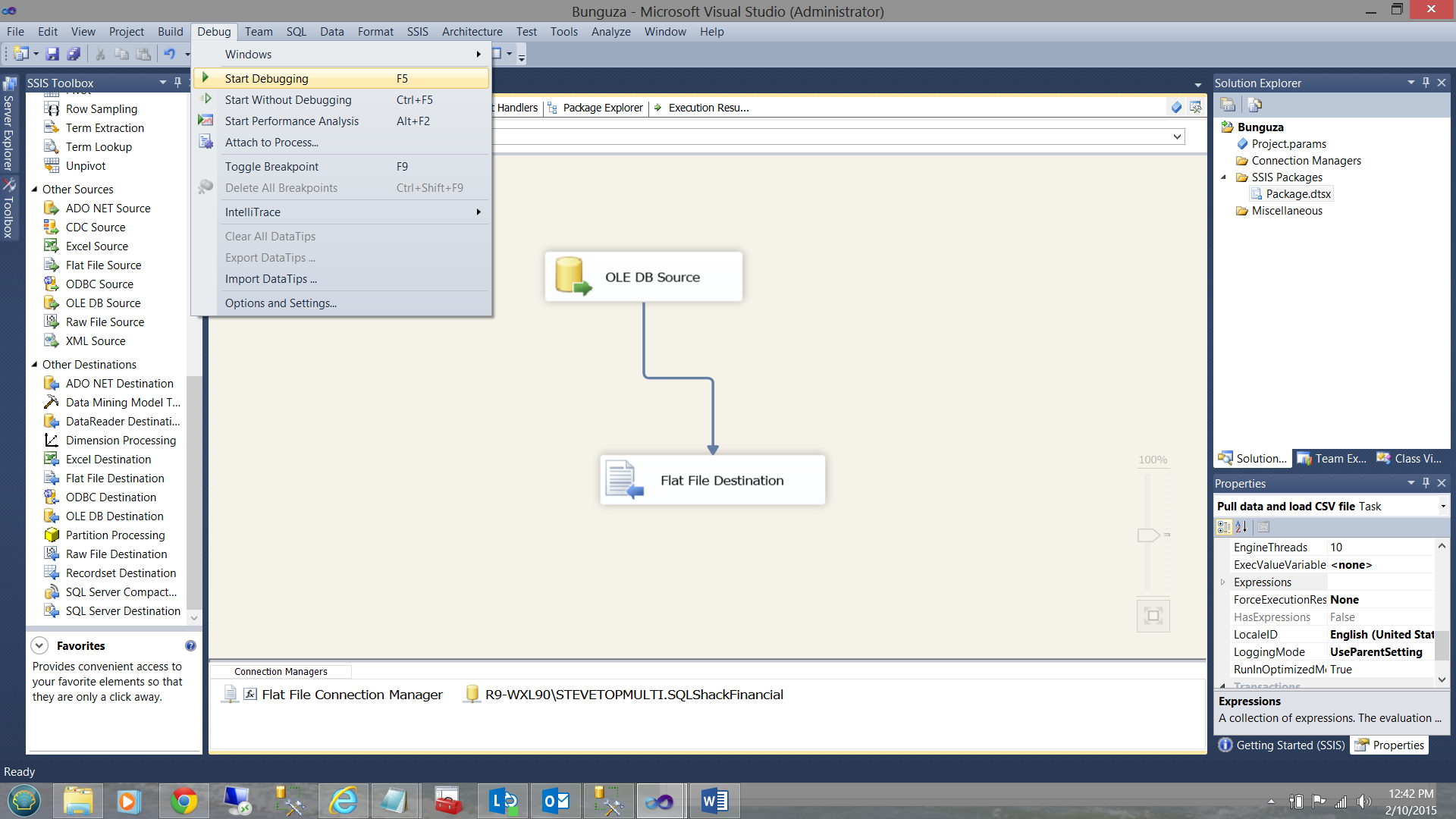Click the Excel Source toolbox item

click(x=96, y=246)
